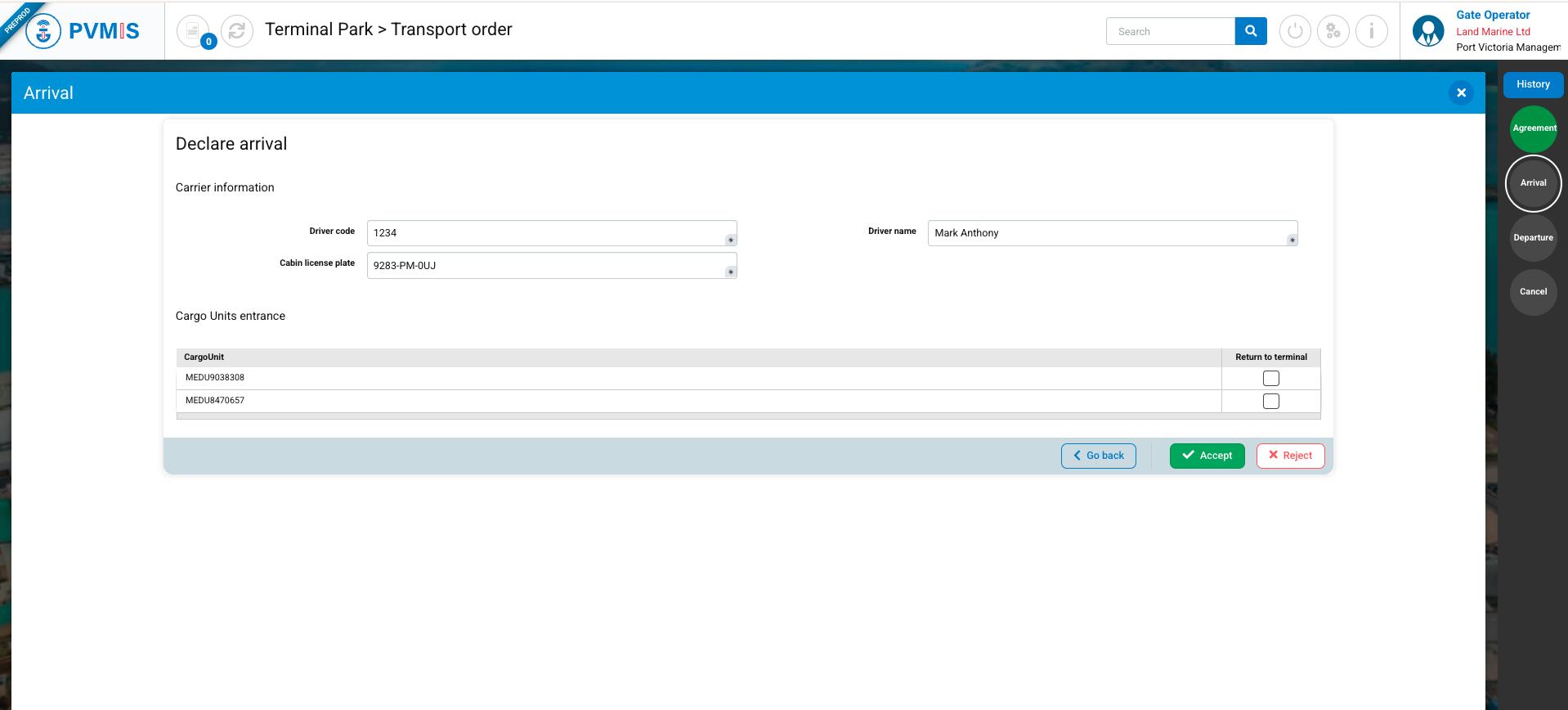This screenshot has height=710, width=1568.
Task: Select the Departure step
Action: [1533, 238]
